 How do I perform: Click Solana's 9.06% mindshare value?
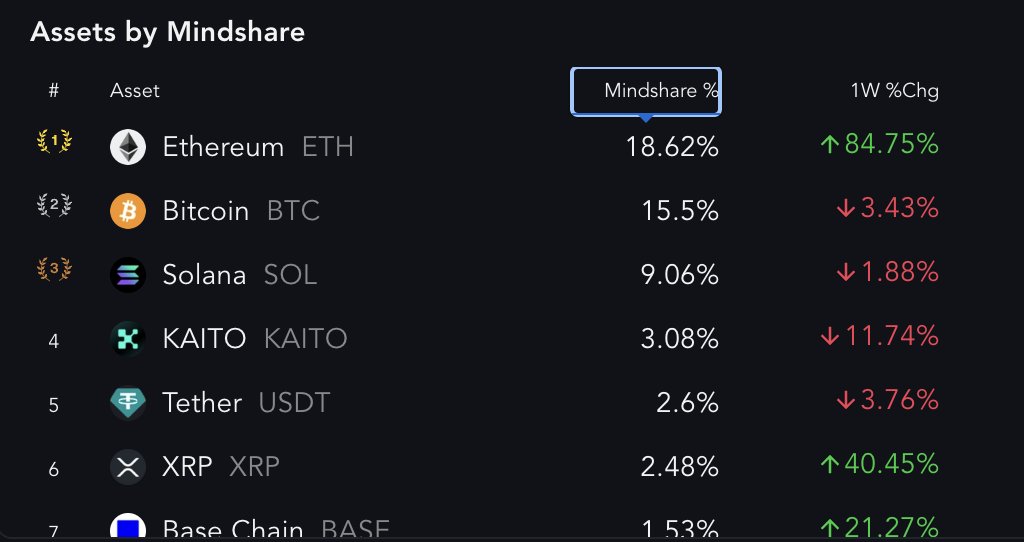tap(679, 275)
